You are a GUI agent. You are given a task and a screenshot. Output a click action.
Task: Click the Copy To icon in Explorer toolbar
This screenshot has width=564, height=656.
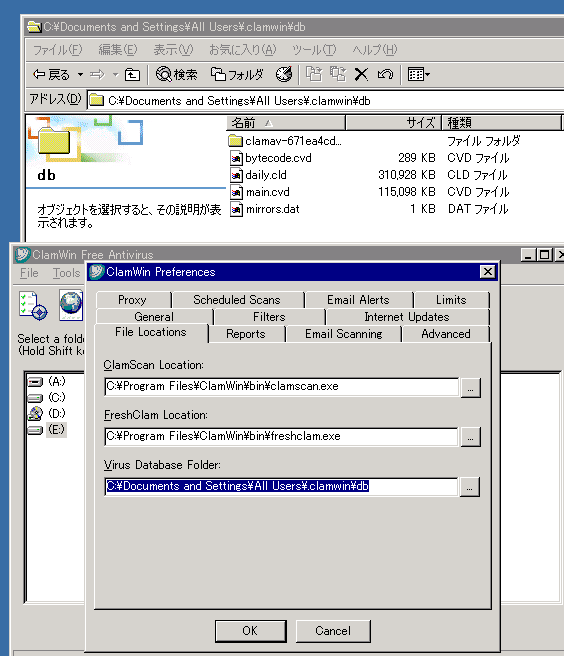click(x=338, y=74)
